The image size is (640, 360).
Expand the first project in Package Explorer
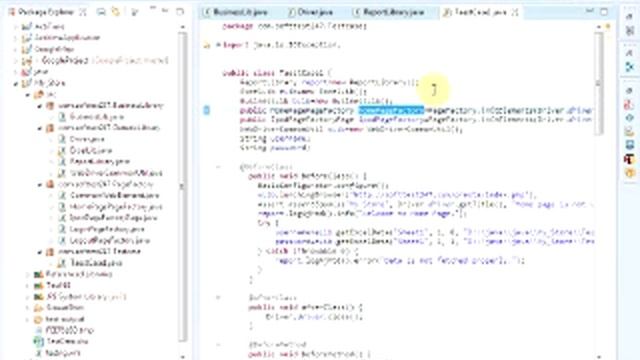coord(16,27)
